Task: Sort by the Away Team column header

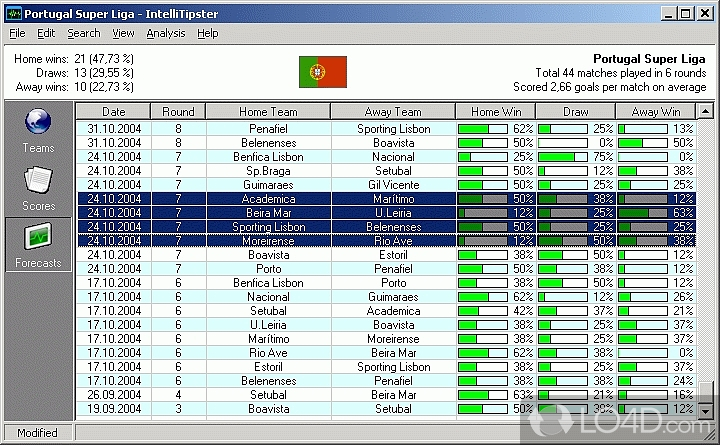Action: 393,112
